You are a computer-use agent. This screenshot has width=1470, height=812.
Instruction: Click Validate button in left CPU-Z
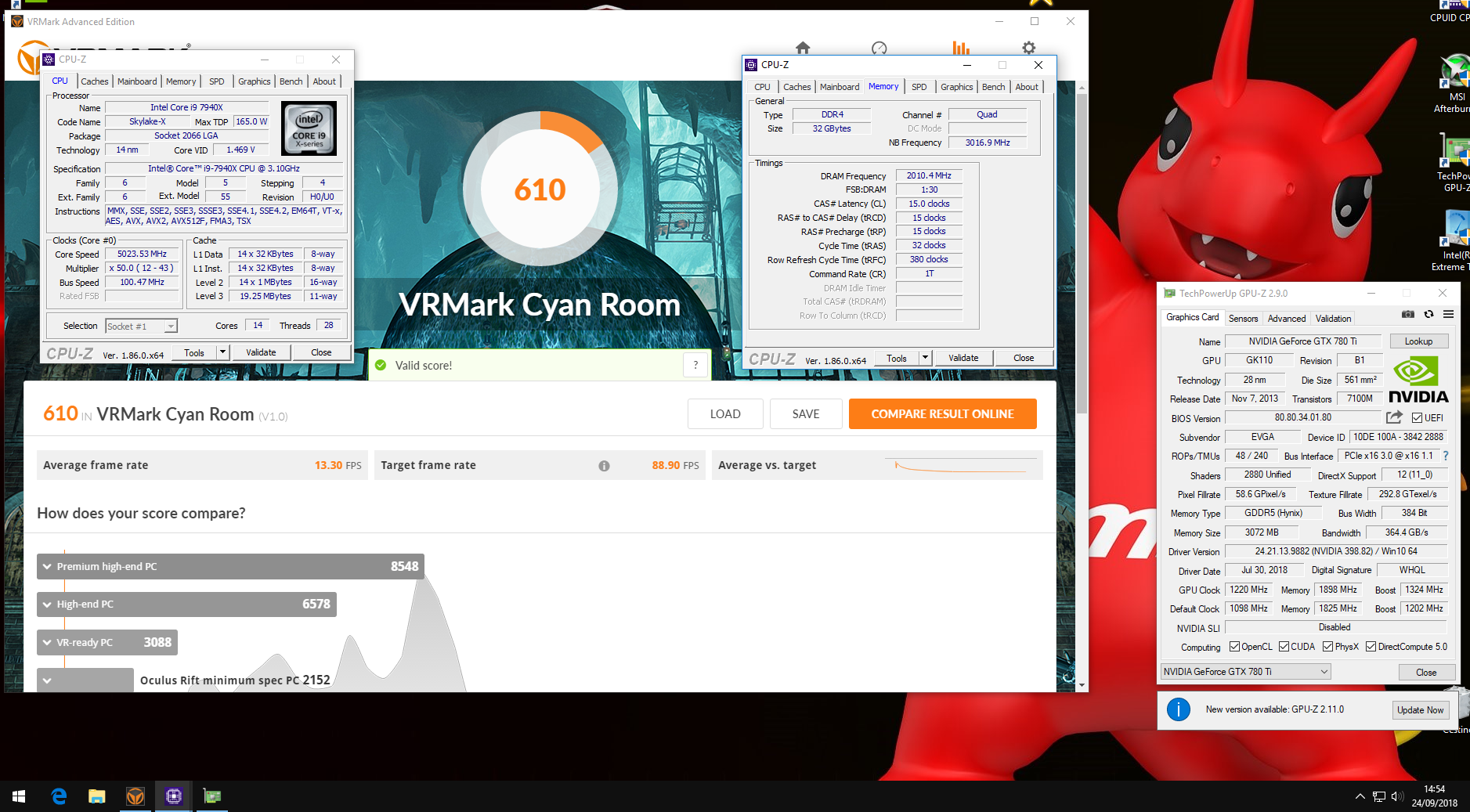tap(261, 352)
